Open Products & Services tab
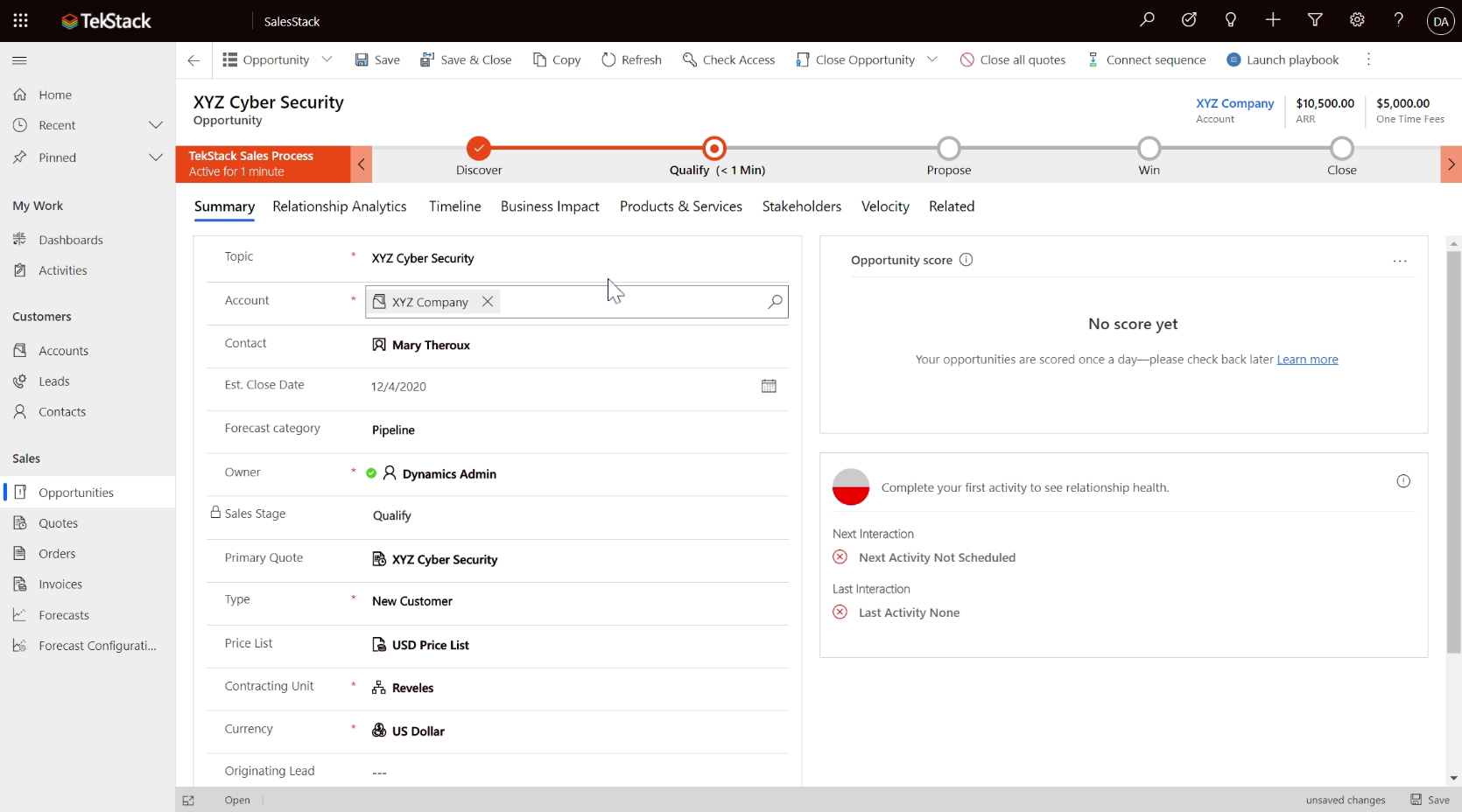Image resolution: width=1462 pixels, height=812 pixels. click(x=681, y=206)
